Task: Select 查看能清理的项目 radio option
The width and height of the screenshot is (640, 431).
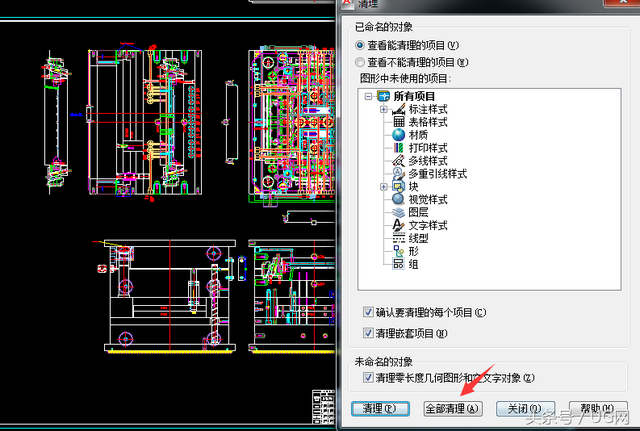Action: coord(360,45)
